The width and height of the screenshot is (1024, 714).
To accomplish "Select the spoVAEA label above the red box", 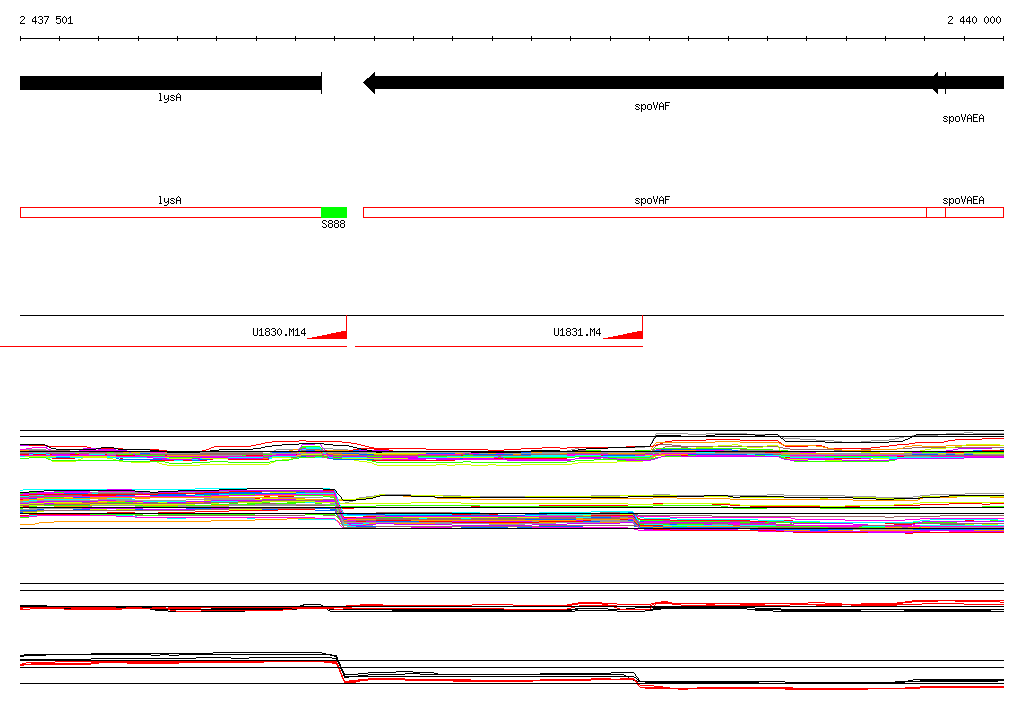I will pos(963,200).
